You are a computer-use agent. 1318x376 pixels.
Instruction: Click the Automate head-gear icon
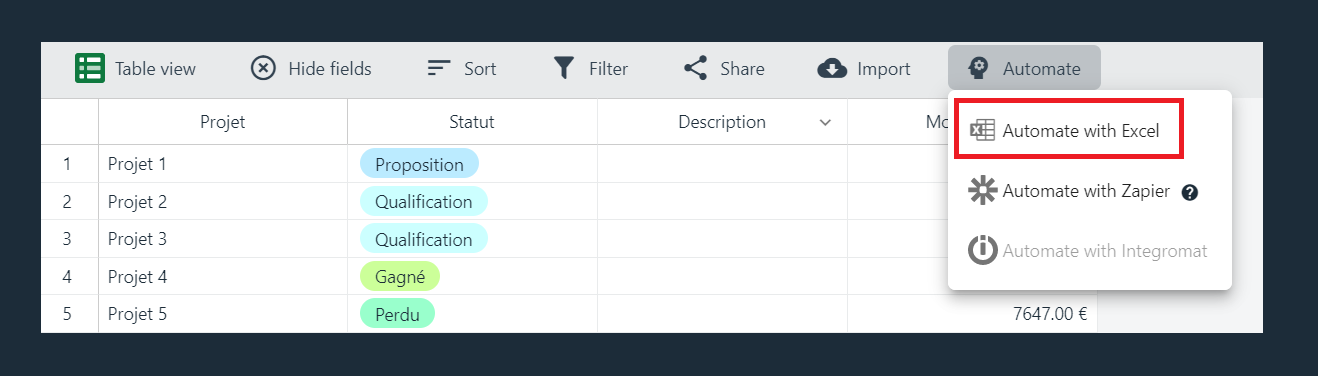coord(979,68)
